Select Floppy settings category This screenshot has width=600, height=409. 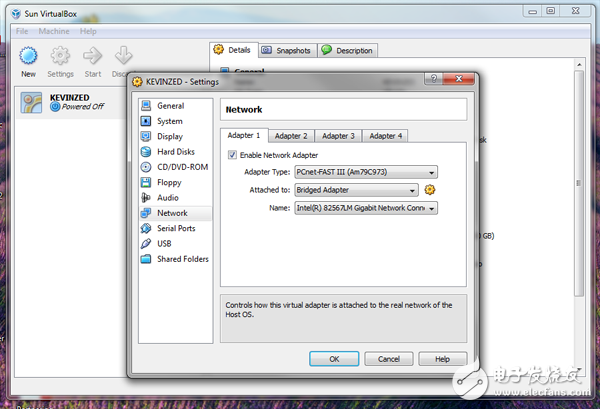168,183
